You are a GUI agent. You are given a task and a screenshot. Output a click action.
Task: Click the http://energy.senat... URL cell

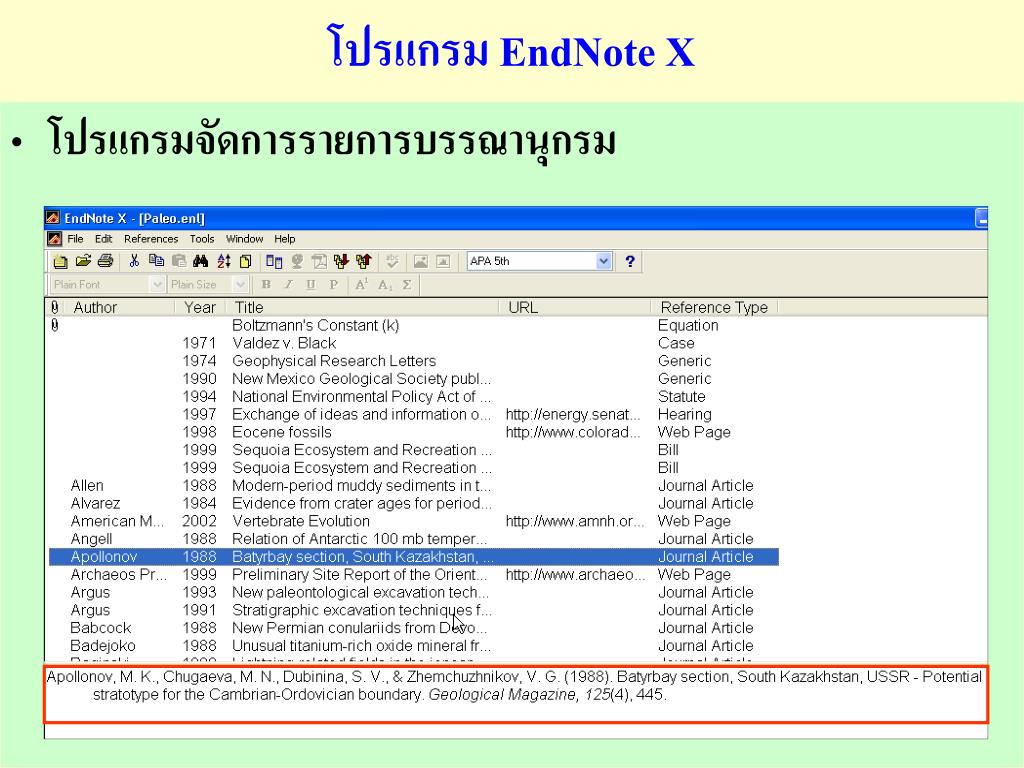[x=573, y=414]
